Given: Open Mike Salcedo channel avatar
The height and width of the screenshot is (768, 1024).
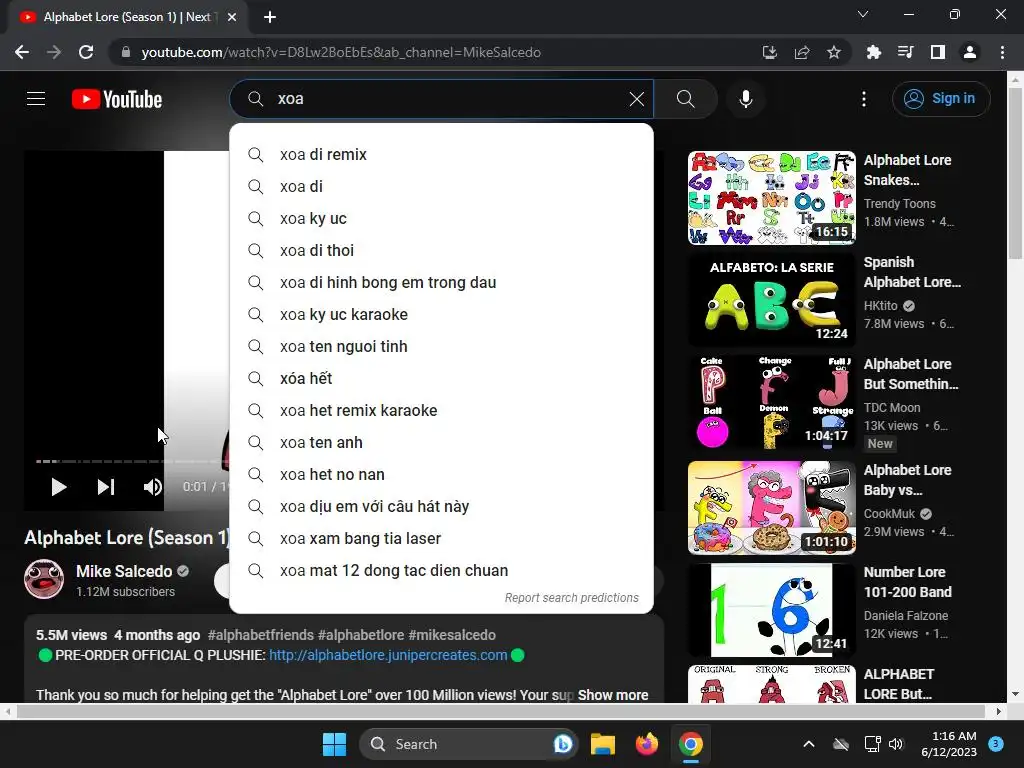Looking at the screenshot, I should point(44,579).
